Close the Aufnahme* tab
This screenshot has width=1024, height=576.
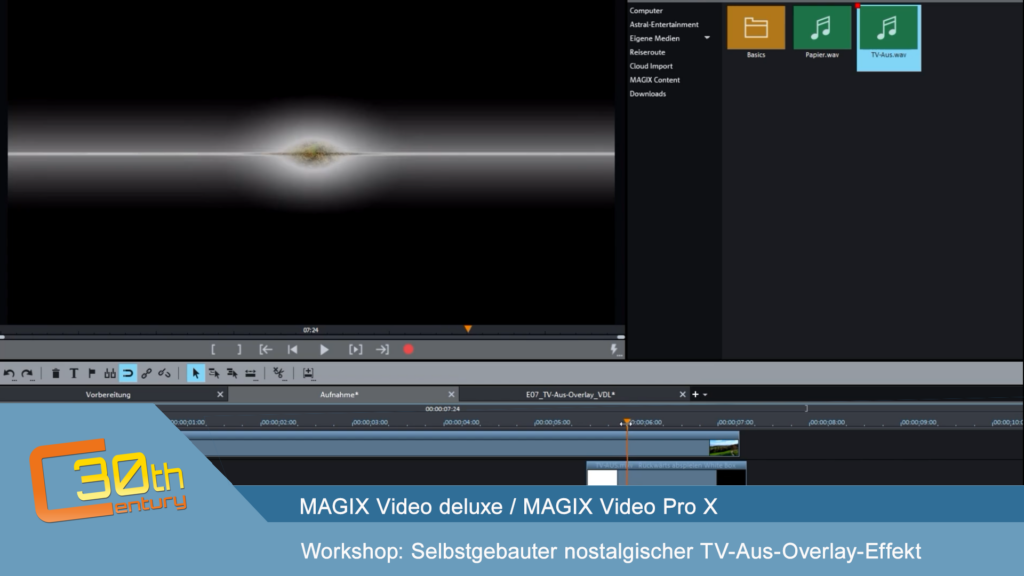(451, 394)
